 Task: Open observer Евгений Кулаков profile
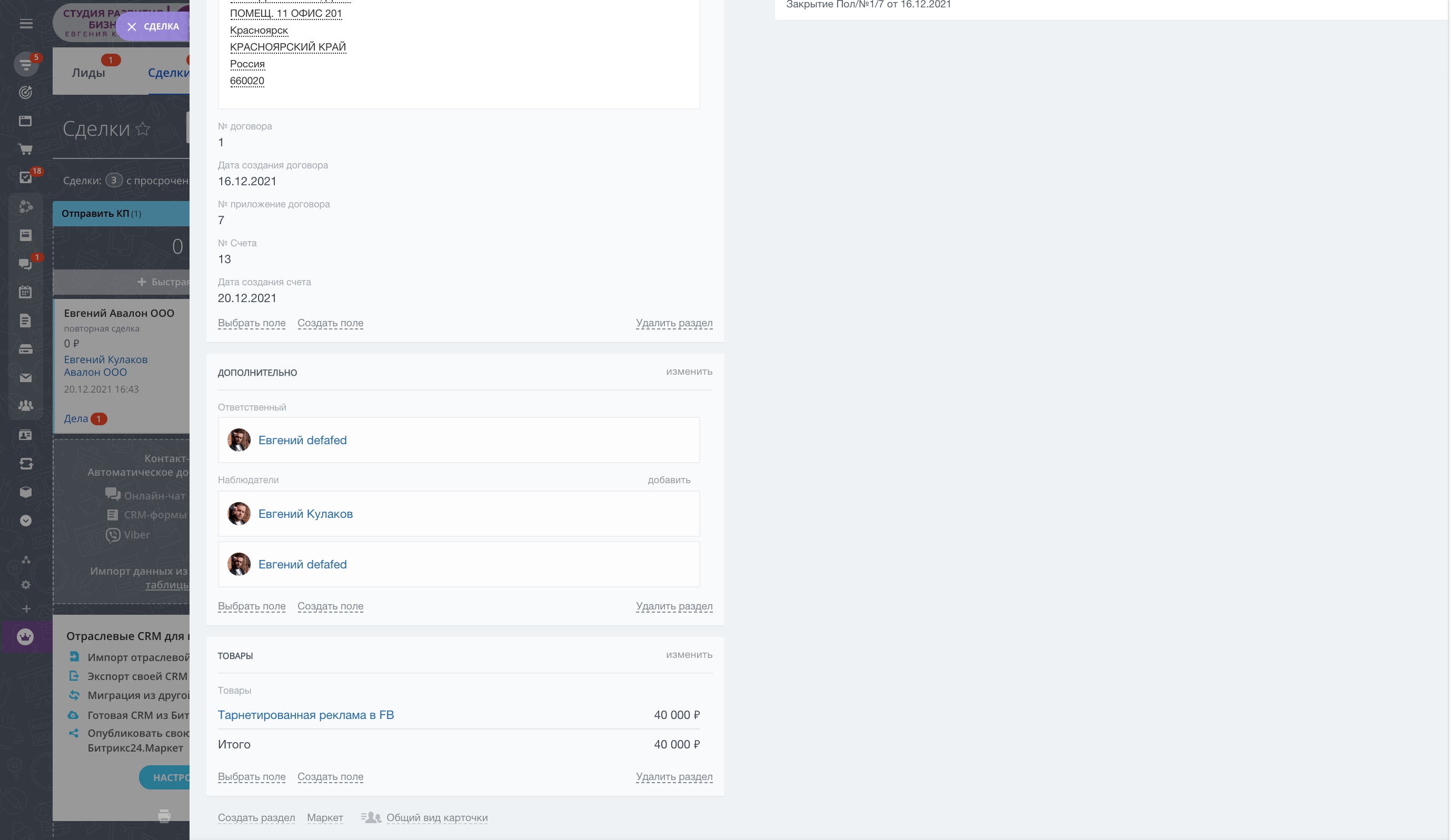tap(305, 514)
